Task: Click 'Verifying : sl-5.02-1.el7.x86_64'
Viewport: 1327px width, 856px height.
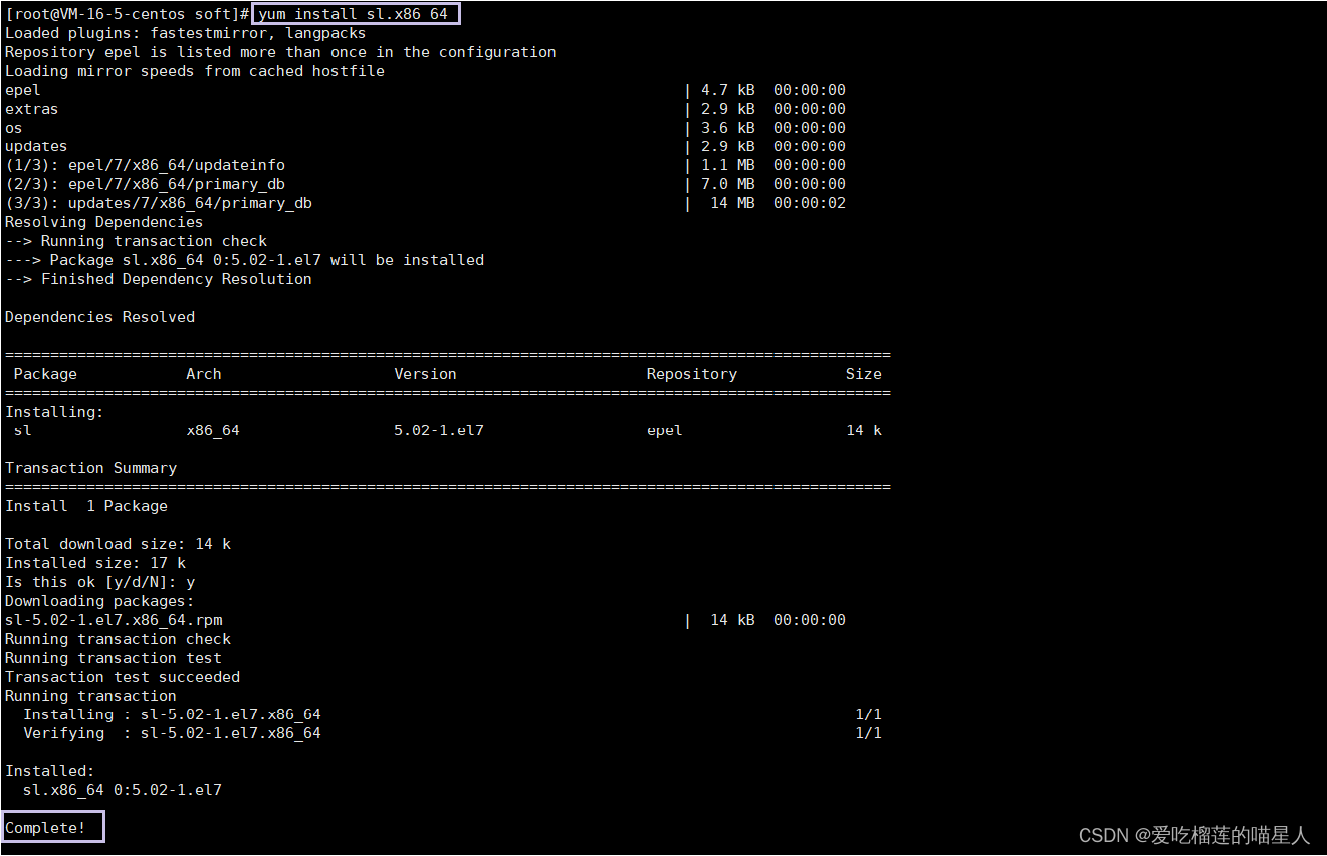Action: (172, 733)
